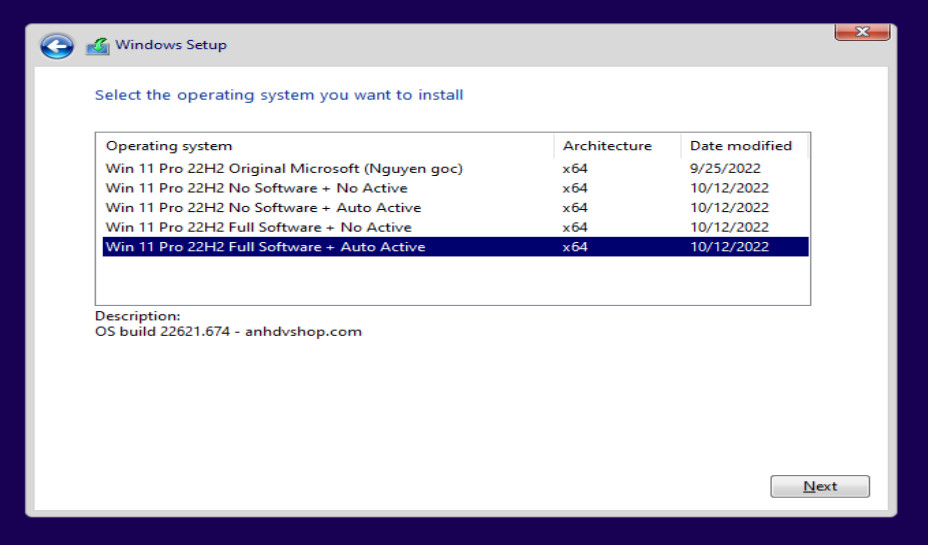Viewport: 928px width, 545px height.
Task: Click the Architecture column header
Action: coord(617,146)
